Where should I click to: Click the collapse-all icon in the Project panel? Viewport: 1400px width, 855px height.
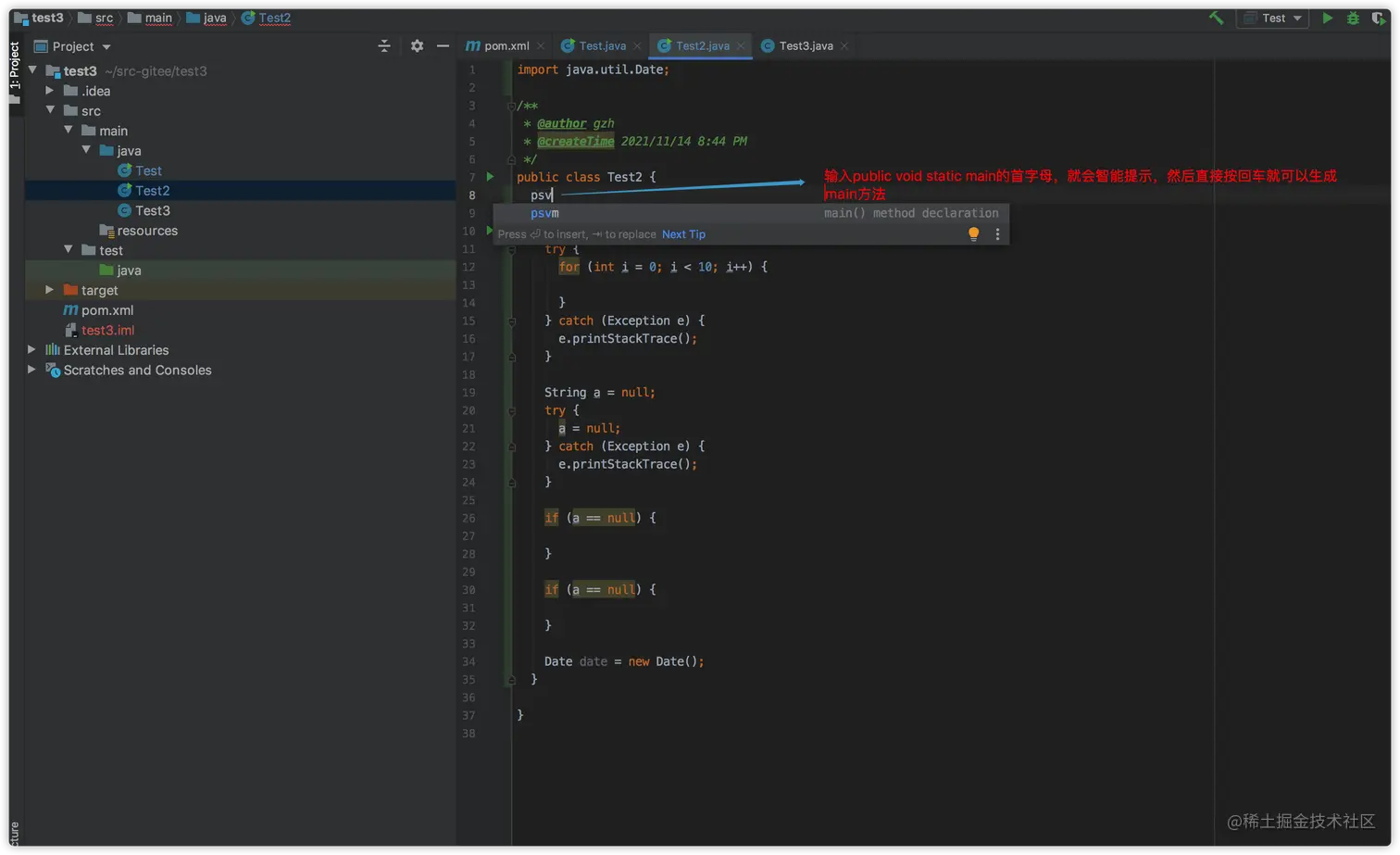(x=384, y=46)
